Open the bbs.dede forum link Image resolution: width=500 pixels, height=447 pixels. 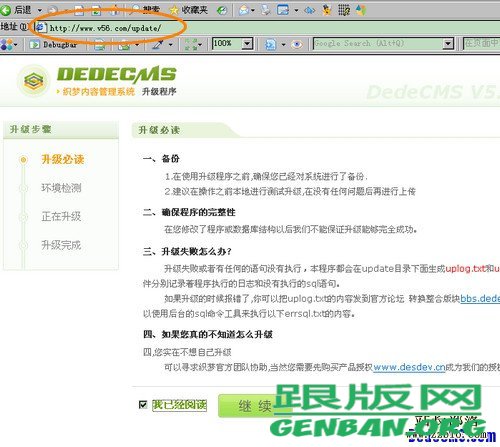480,299
